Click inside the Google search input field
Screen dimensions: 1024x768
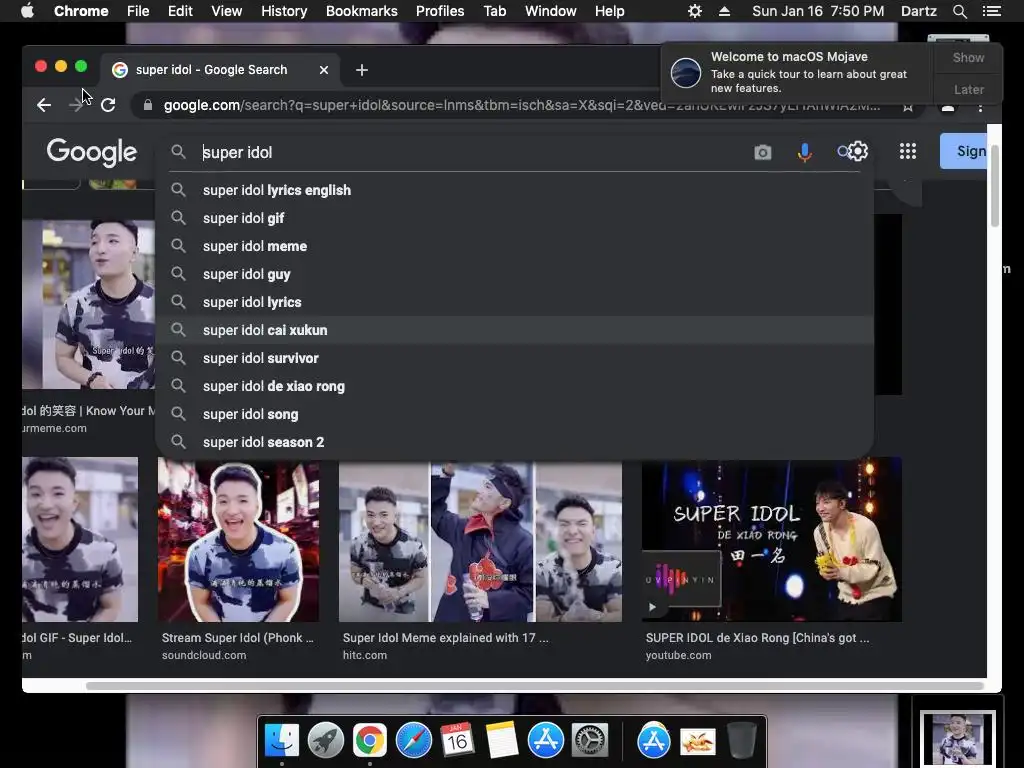pos(473,152)
